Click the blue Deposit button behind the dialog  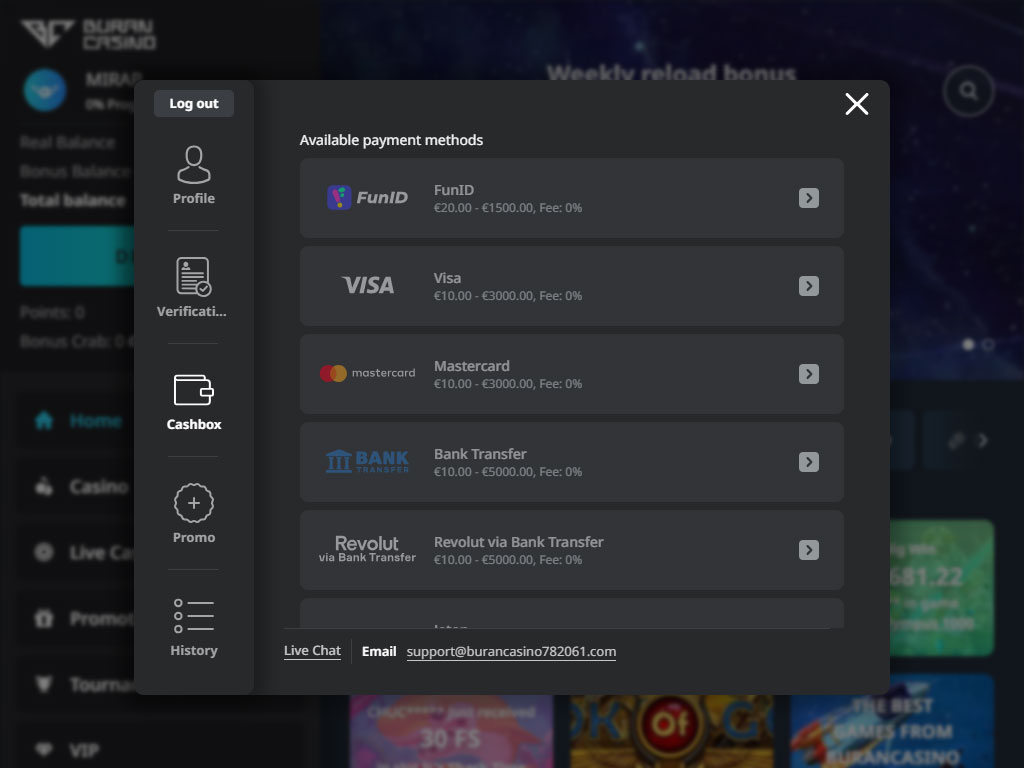77,256
